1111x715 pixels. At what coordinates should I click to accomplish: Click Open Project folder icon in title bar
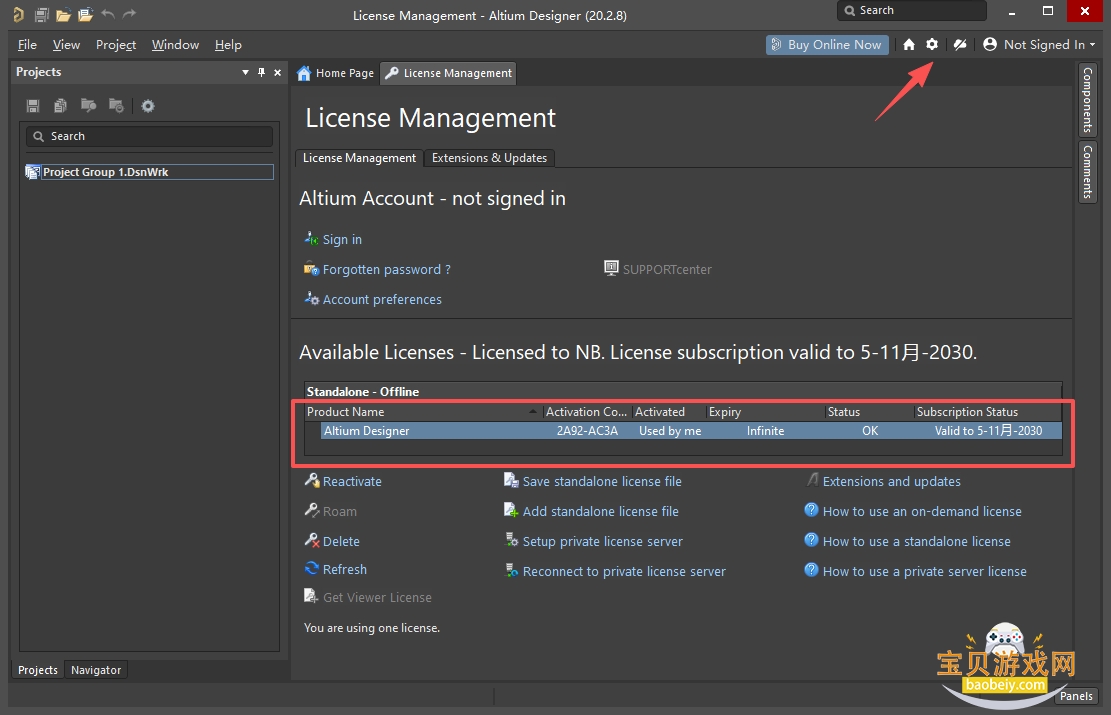86,14
